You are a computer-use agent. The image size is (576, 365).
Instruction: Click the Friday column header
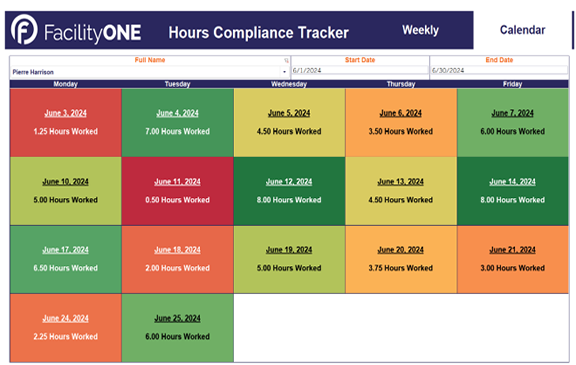pyautogui.click(x=512, y=84)
